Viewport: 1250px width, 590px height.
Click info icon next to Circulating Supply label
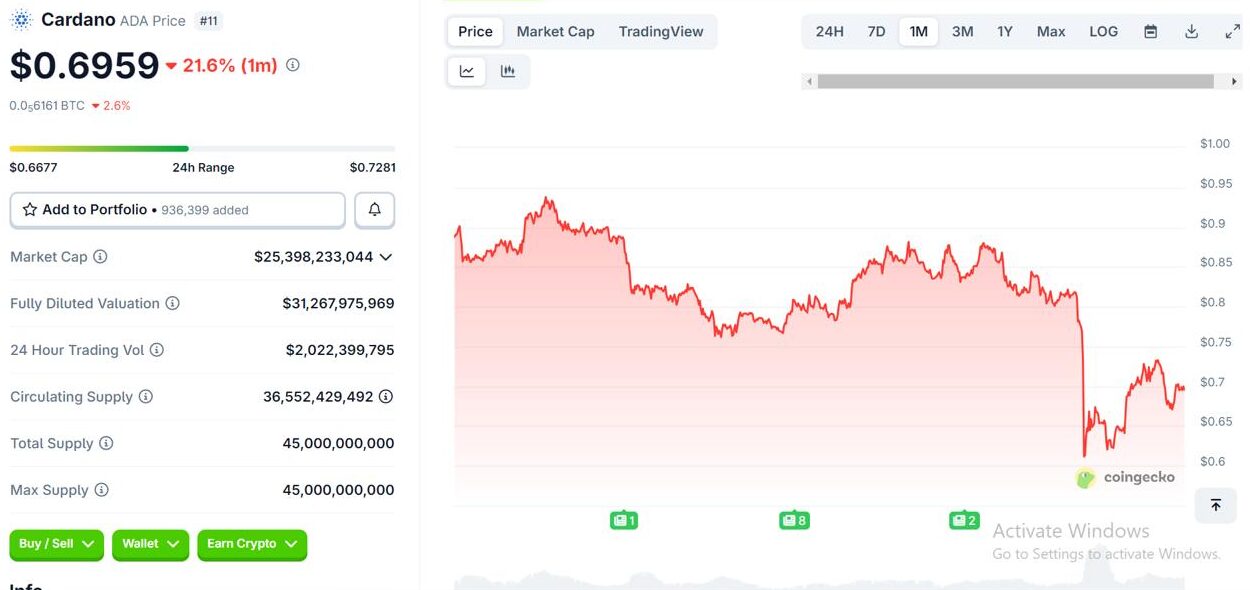[x=146, y=397]
